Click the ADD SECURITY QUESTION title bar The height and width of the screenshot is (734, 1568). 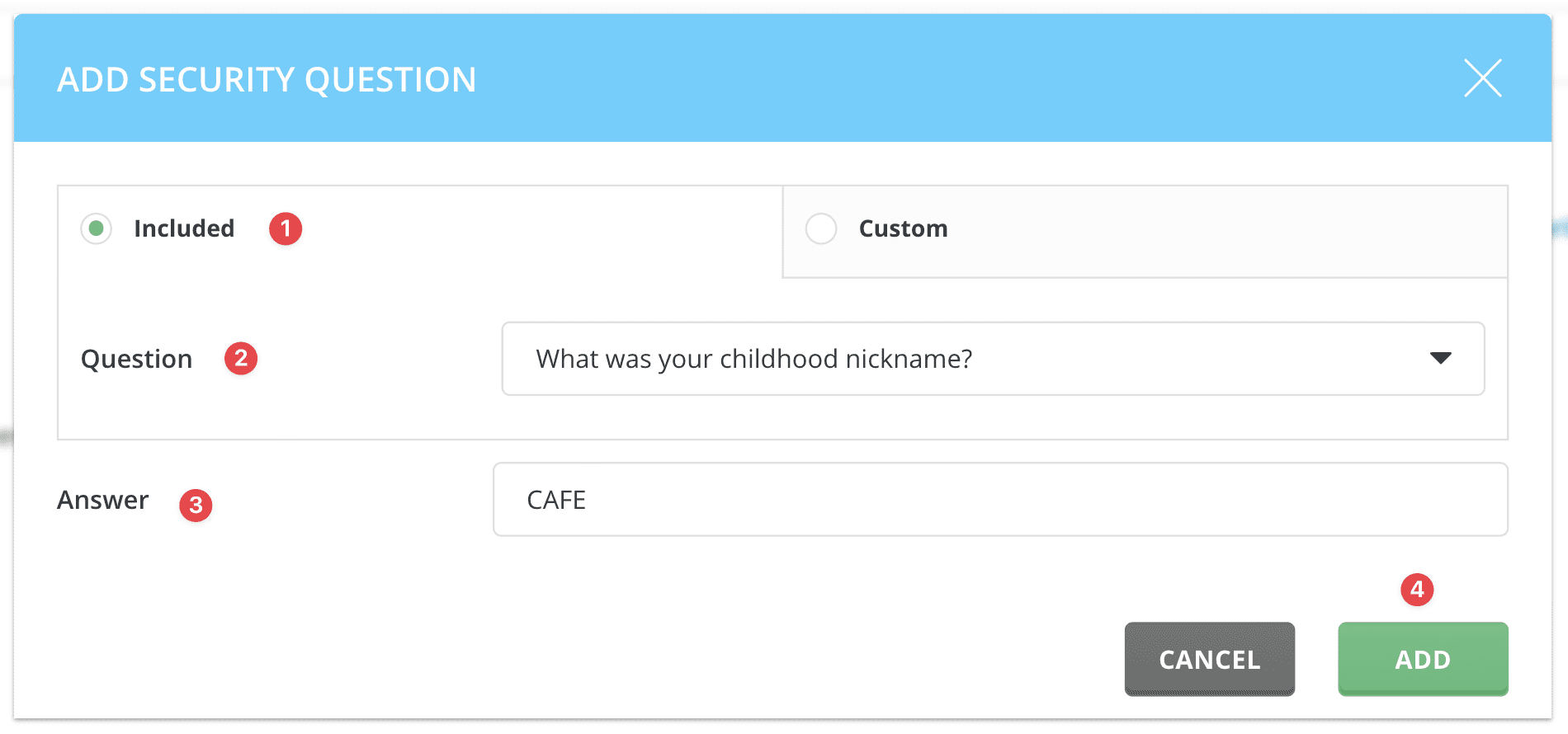266,78
